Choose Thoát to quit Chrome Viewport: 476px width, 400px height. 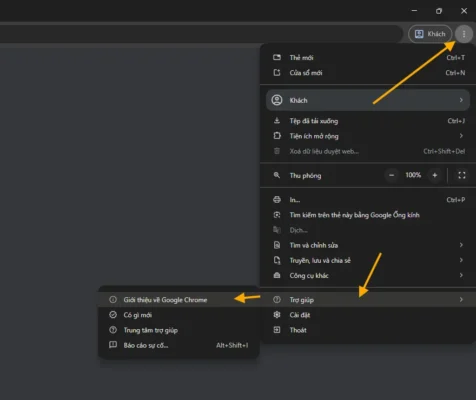click(368, 330)
